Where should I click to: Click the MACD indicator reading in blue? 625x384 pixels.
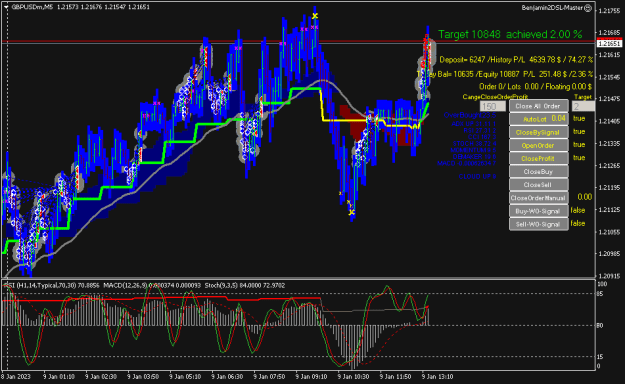pyautogui.click(x=466, y=163)
